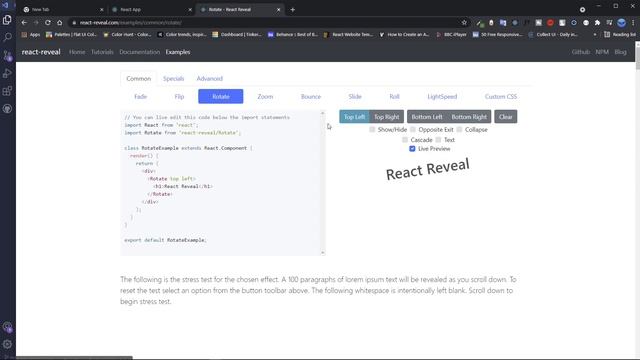Screen dimensions: 640x360
Task: Enable the Text checkbox
Action: [438, 140]
